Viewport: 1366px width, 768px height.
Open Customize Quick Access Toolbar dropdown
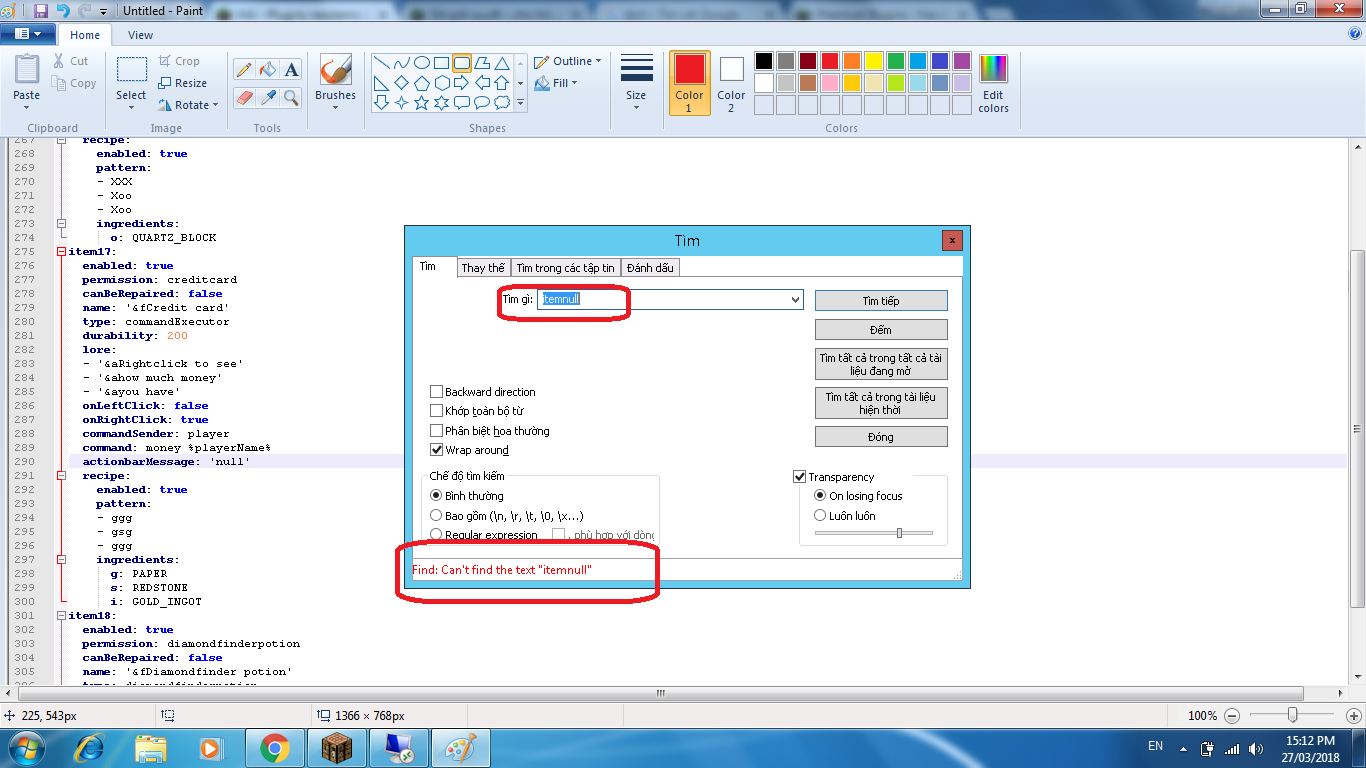click(103, 12)
